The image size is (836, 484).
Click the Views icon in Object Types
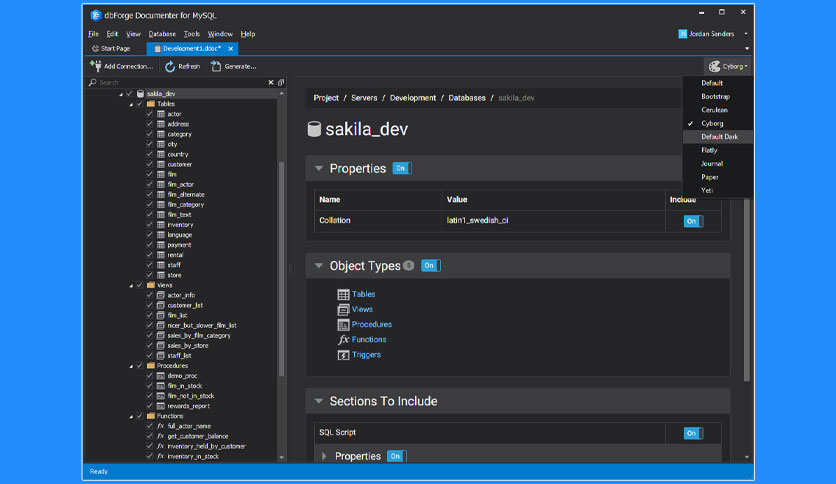[343, 309]
